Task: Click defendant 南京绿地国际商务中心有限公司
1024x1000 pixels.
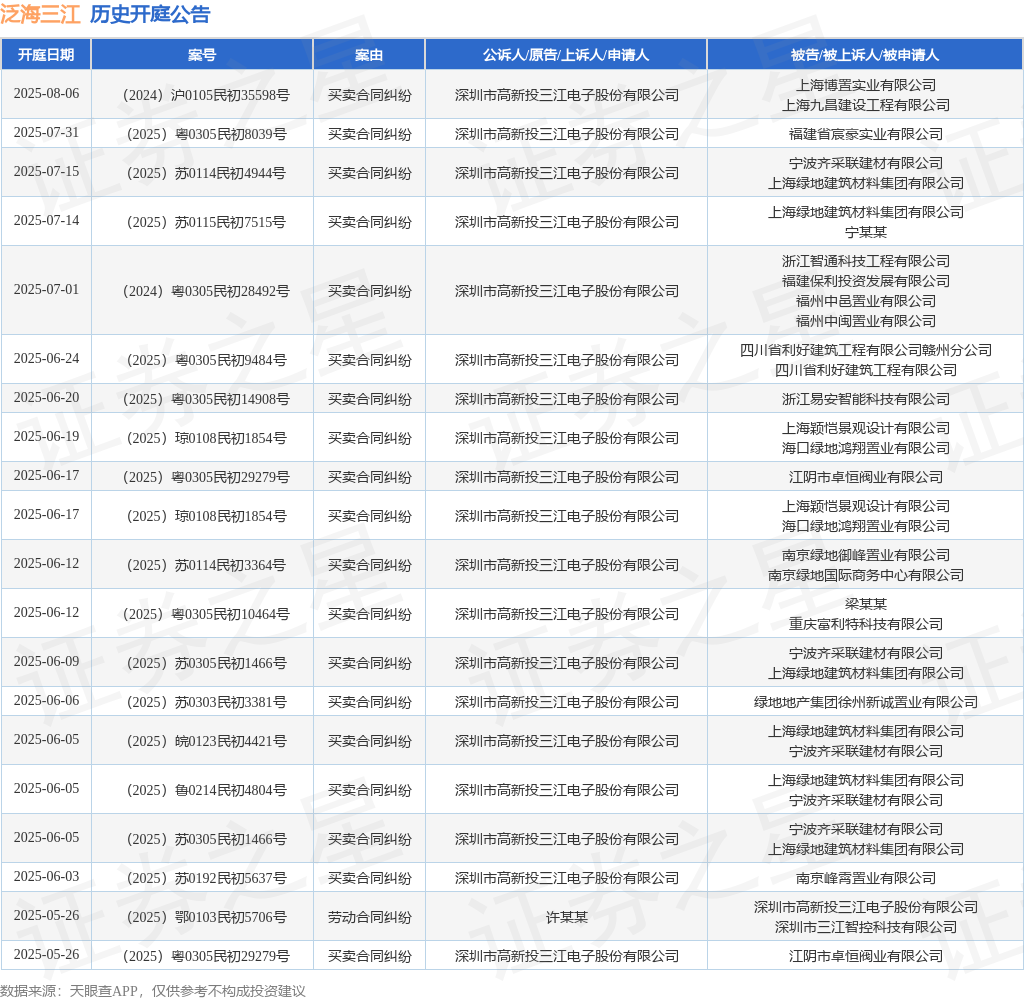Action: coord(865,575)
